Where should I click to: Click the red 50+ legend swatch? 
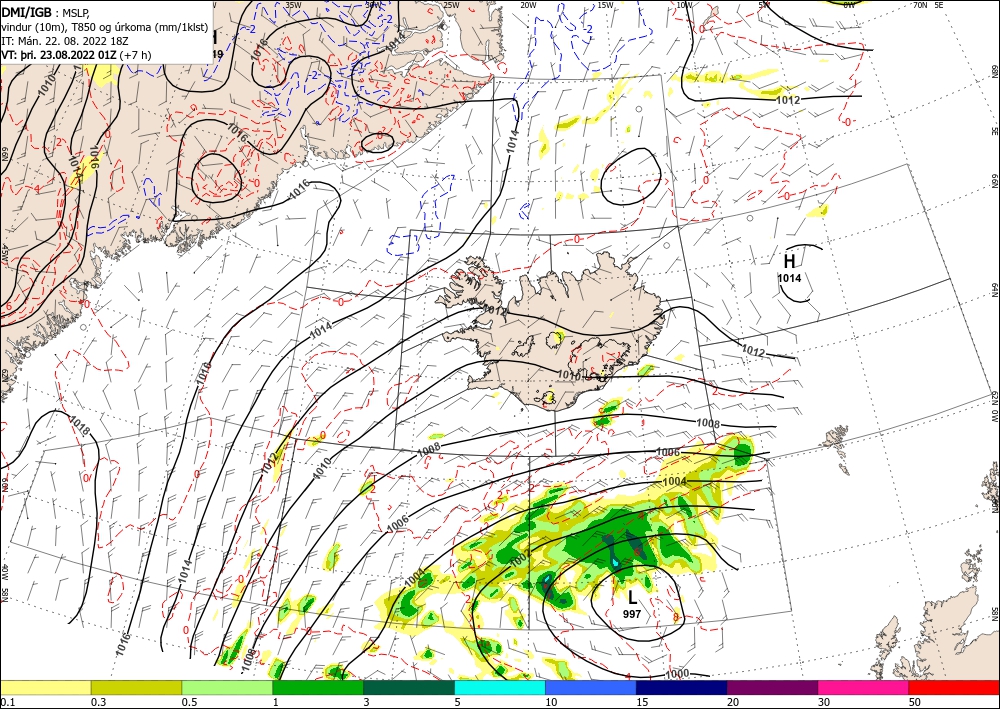coord(954,687)
